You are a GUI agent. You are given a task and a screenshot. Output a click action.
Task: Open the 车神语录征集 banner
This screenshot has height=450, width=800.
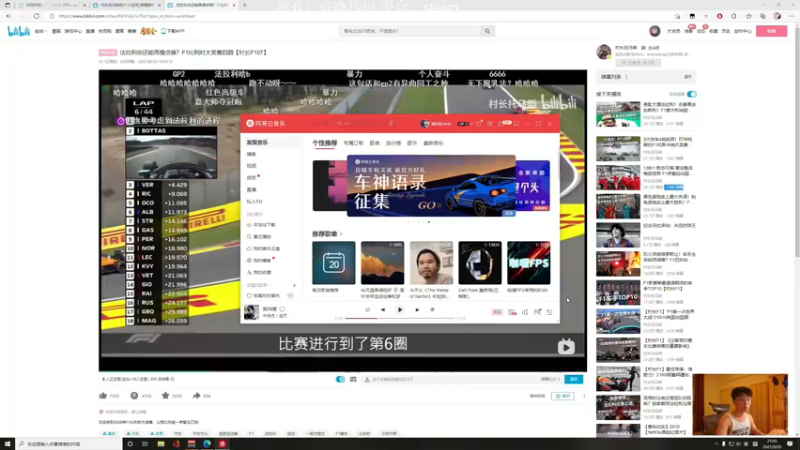(x=431, y=186)
